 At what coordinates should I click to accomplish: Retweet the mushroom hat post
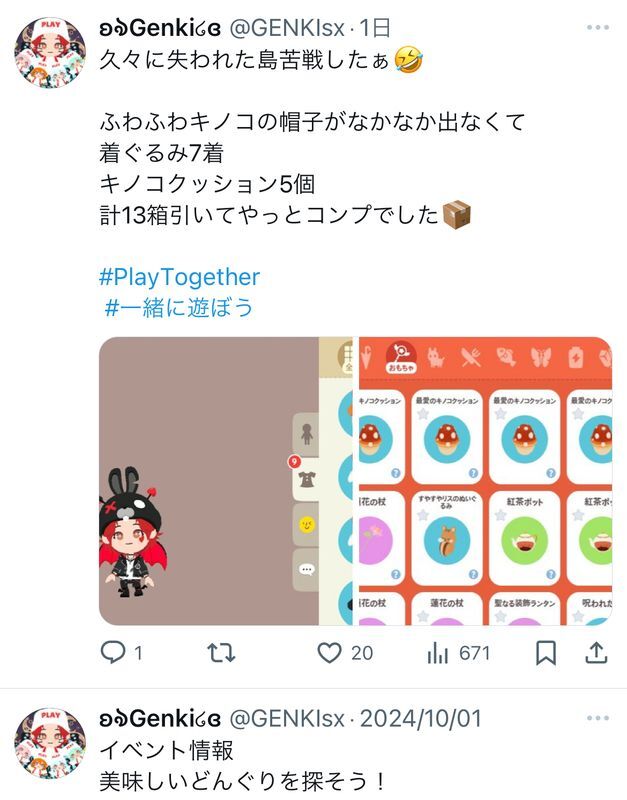[221, 653]
